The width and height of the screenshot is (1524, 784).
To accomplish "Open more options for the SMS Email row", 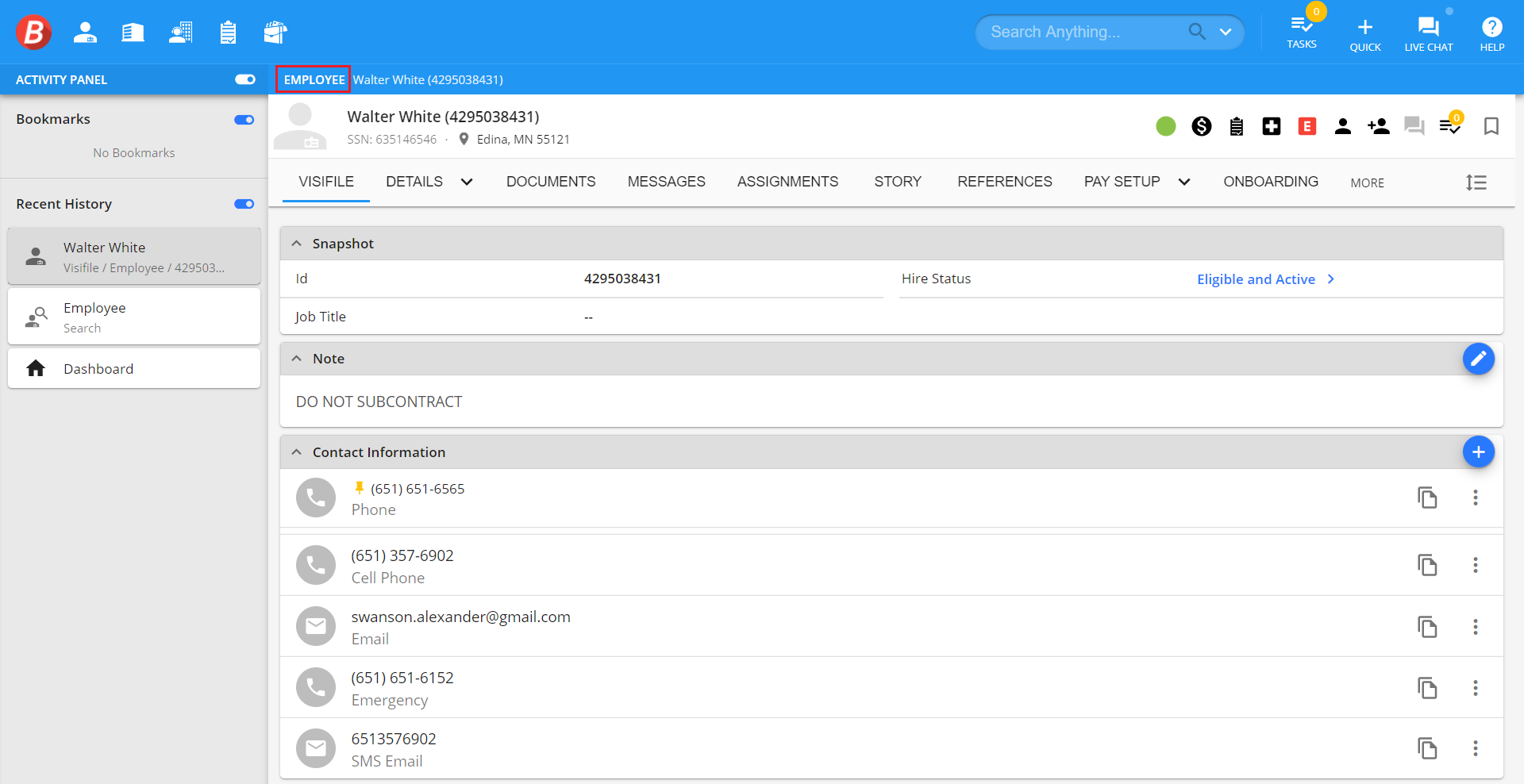I will [x=1476, y=748].
